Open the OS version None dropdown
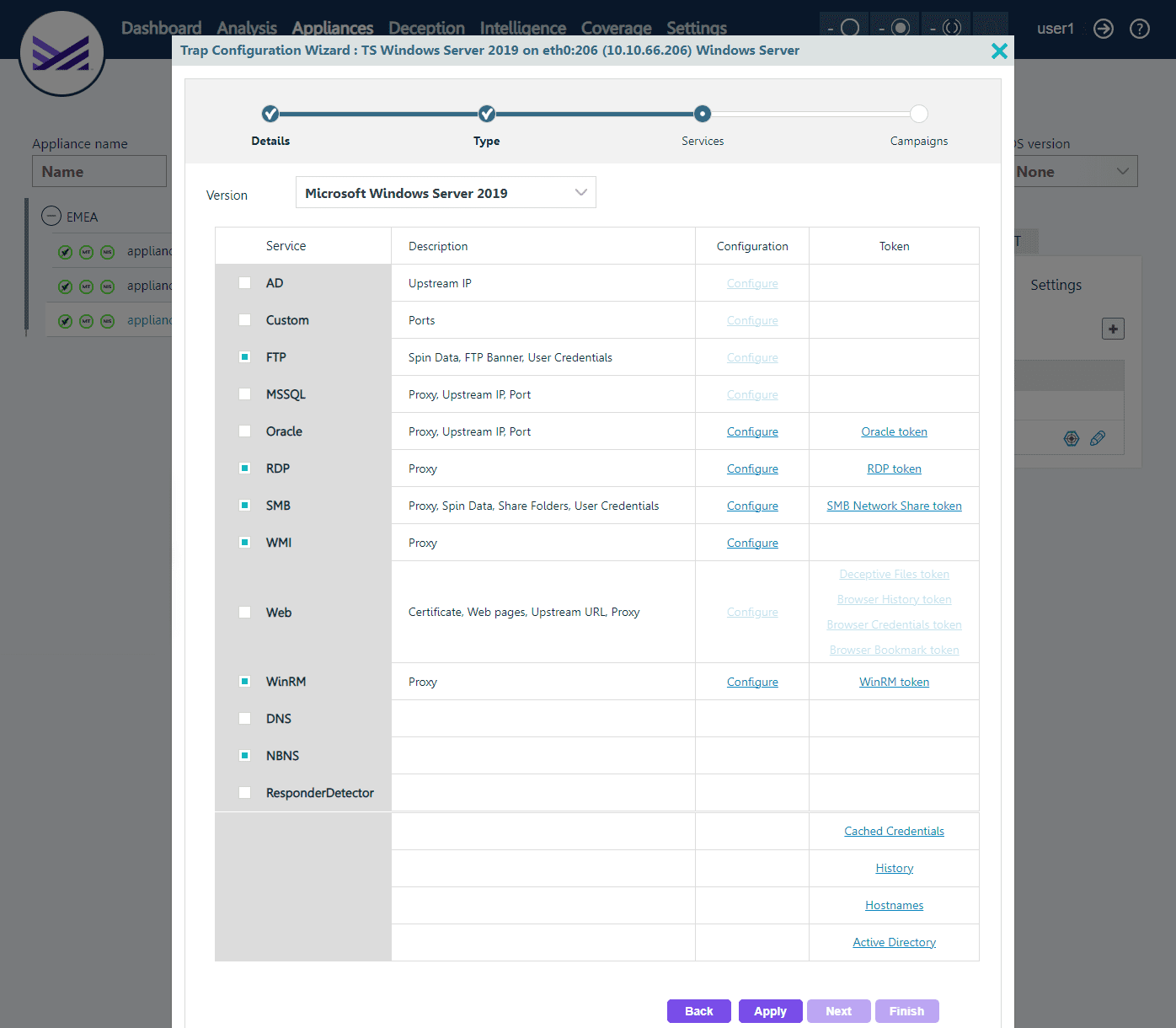The image size is (1176, 1028). coord(1072,171)
